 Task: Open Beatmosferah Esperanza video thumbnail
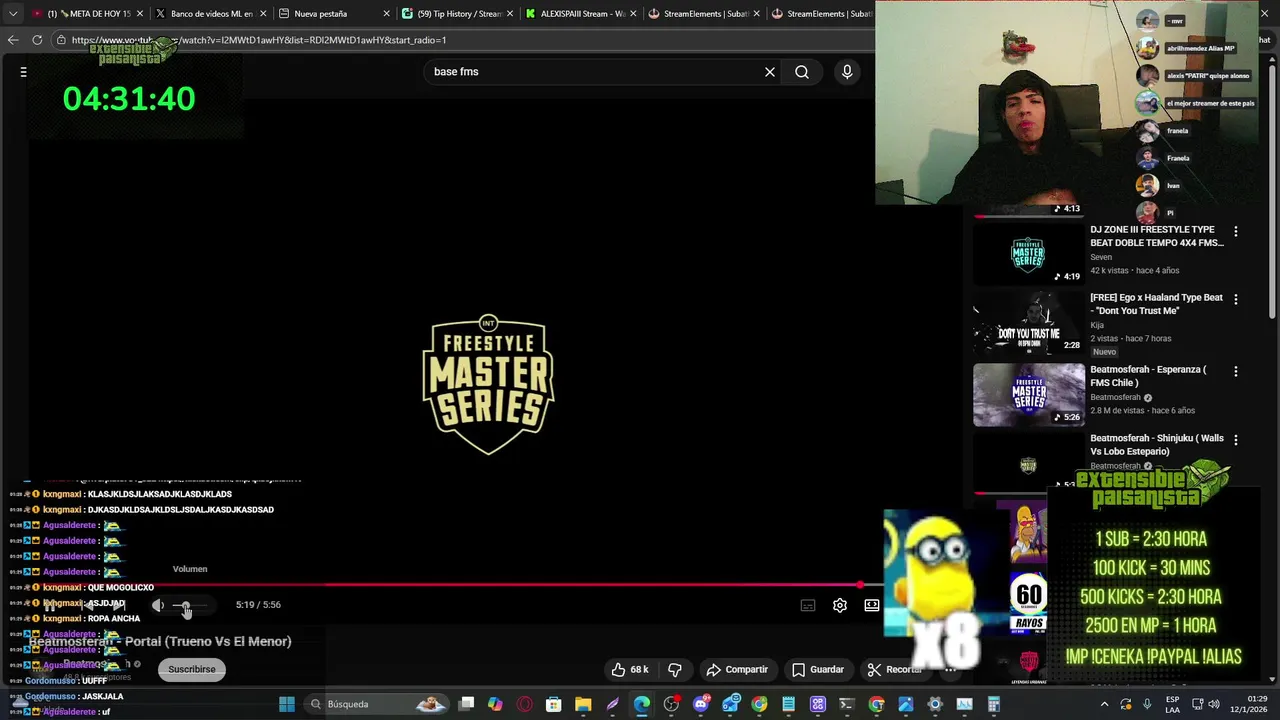coord(1029,395)
